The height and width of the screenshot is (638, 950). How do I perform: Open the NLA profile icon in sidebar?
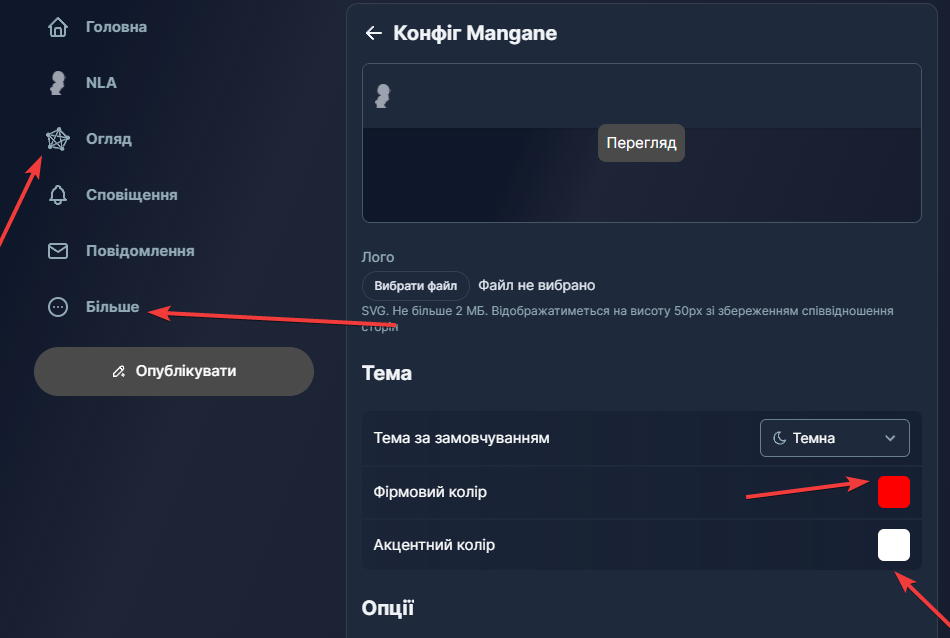pos(56,83)
